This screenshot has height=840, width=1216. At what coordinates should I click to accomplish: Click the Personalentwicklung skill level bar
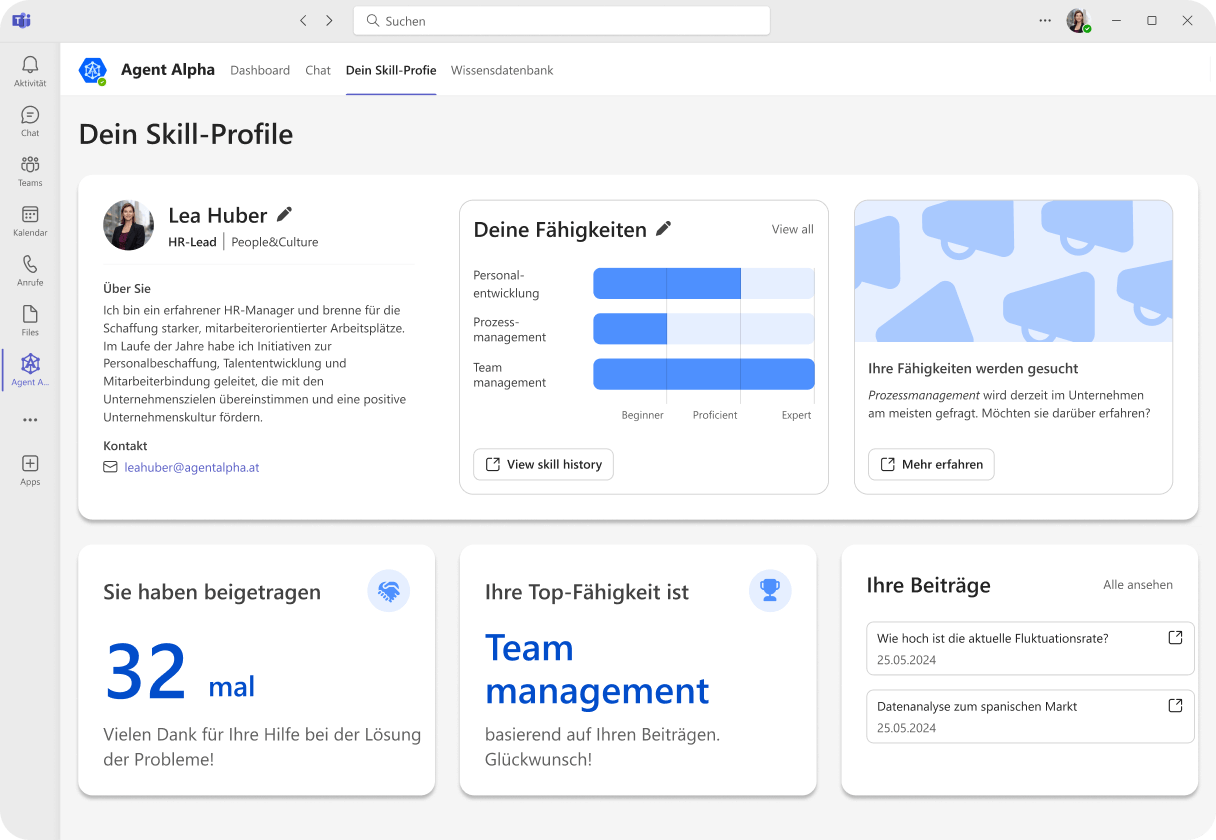[x=703, y=284]
